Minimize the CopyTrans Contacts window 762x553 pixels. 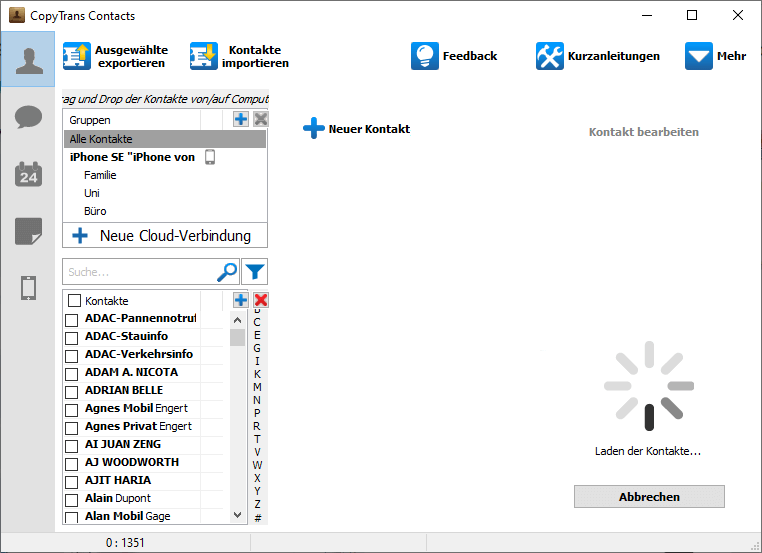[x=647, y=15]
